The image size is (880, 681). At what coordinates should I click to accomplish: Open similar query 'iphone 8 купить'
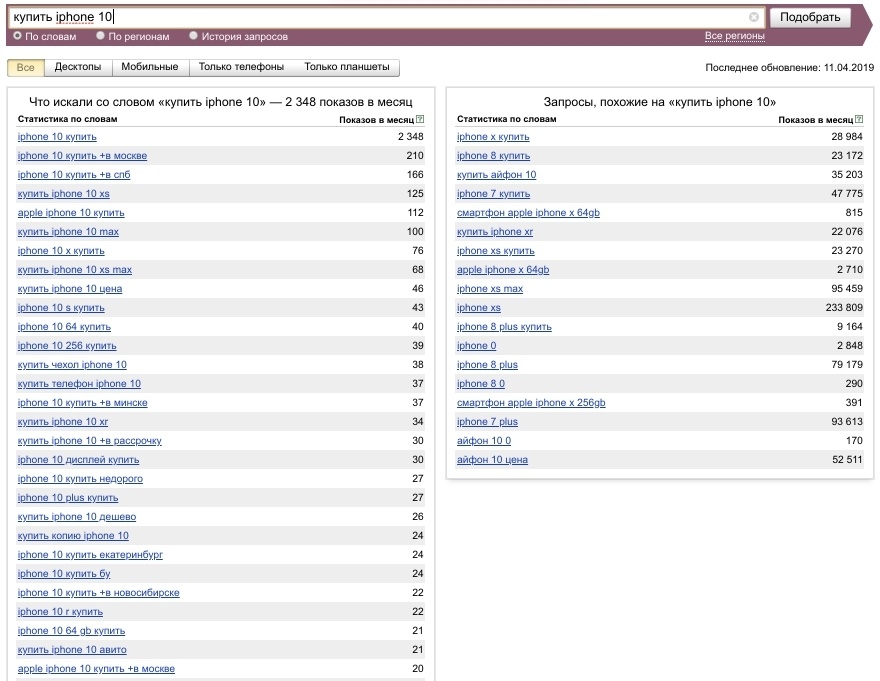click(493, 156)
